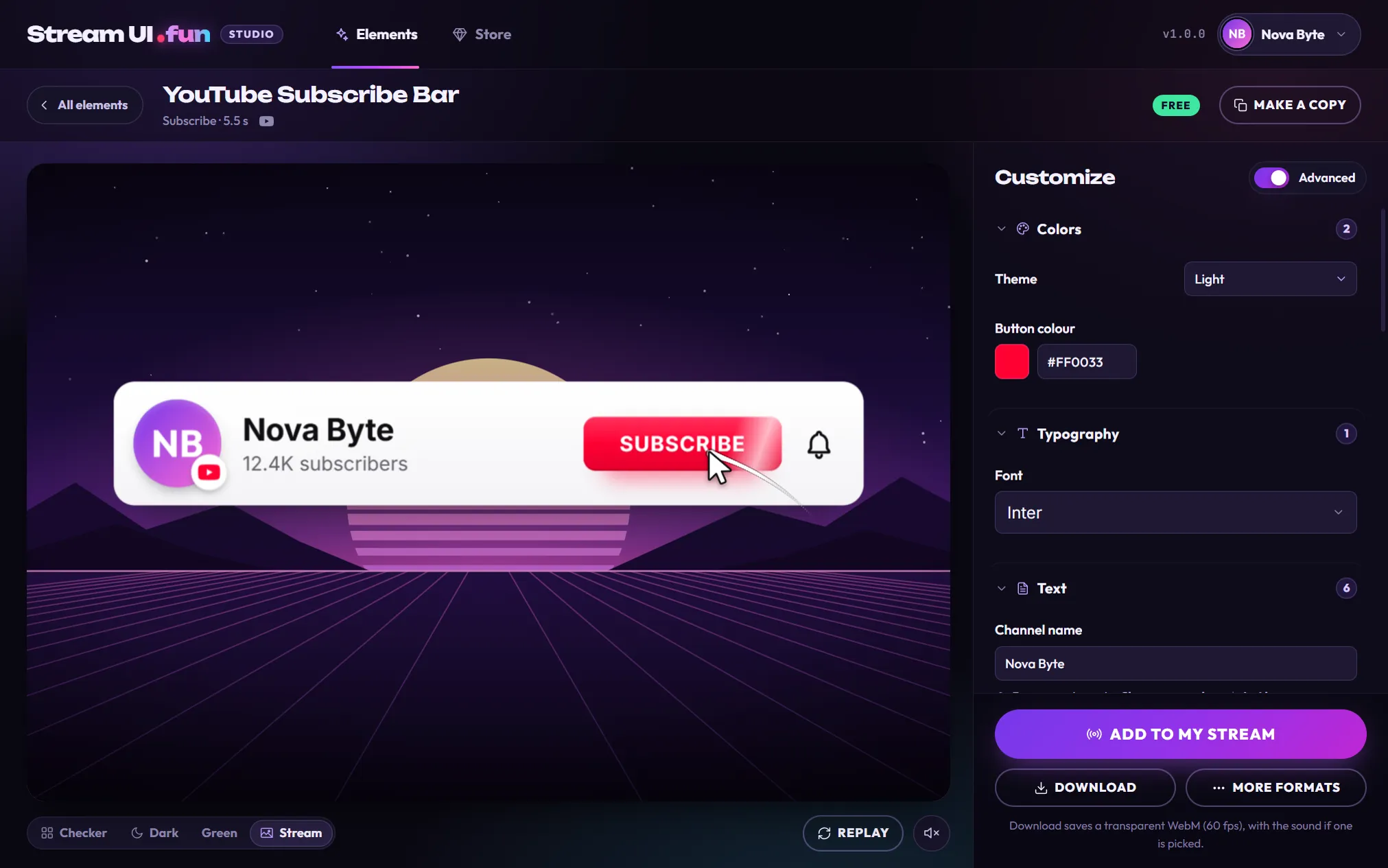This screenshot has width=1388, height=868.
Task: Click the v1.0.0 version label
Action: pyautogui.click(x=1184, y=34)
